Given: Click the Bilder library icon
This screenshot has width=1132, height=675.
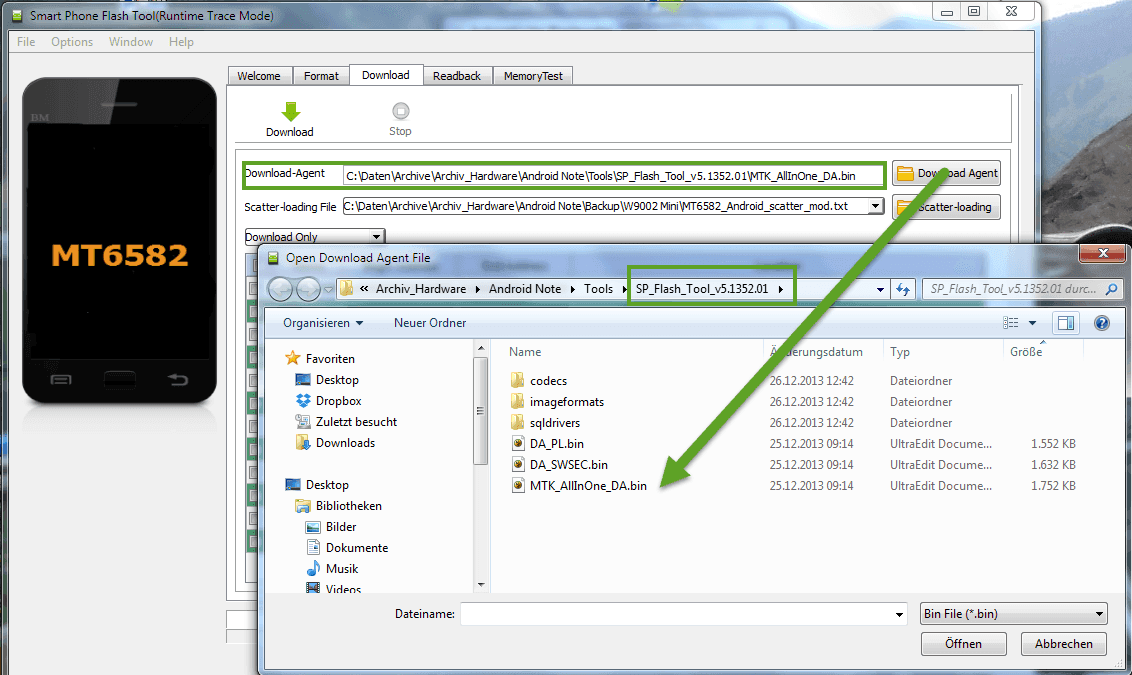Looking at the screenshot, I should tap(313, 527).
